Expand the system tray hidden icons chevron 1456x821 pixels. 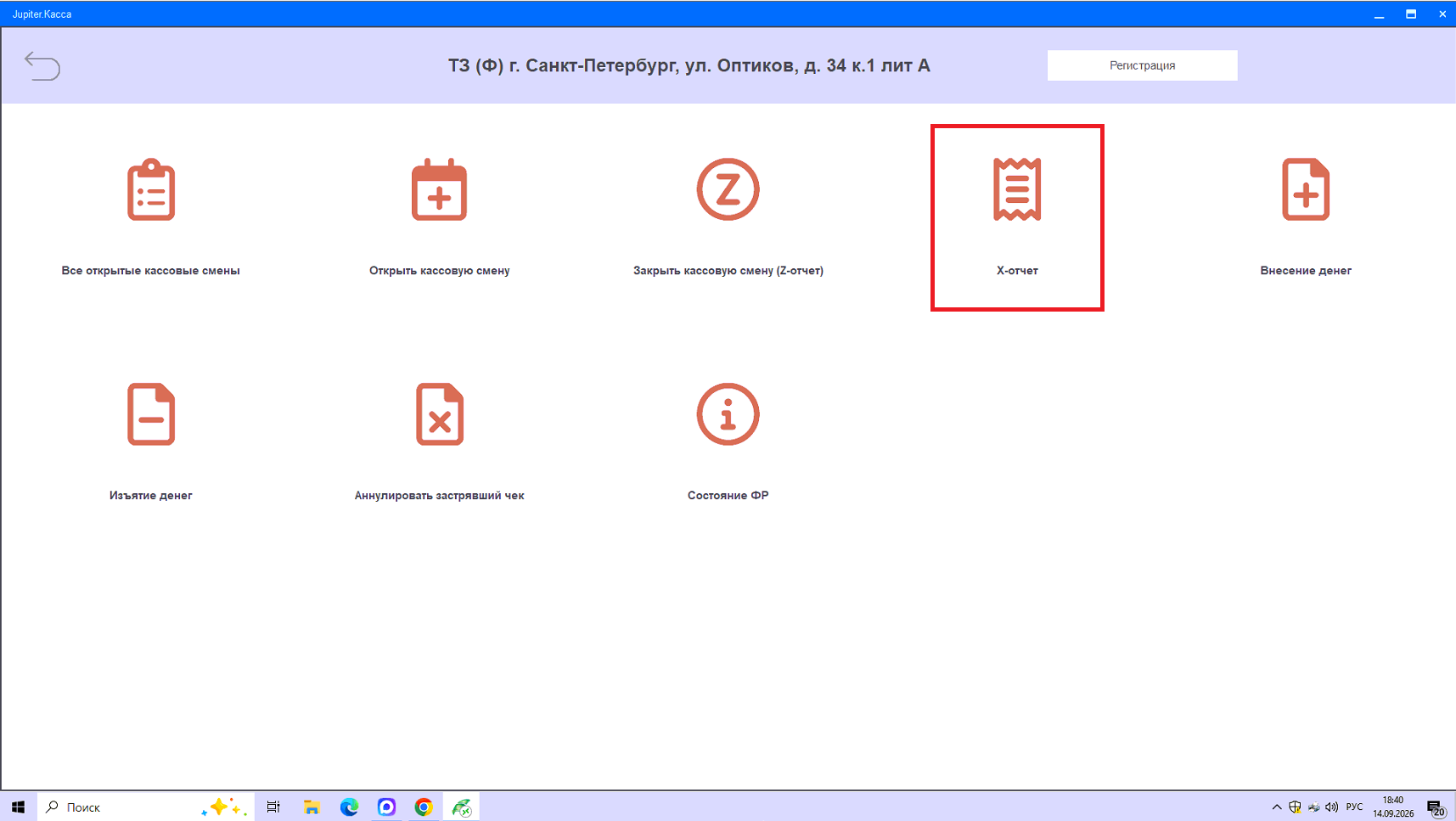1276,807
